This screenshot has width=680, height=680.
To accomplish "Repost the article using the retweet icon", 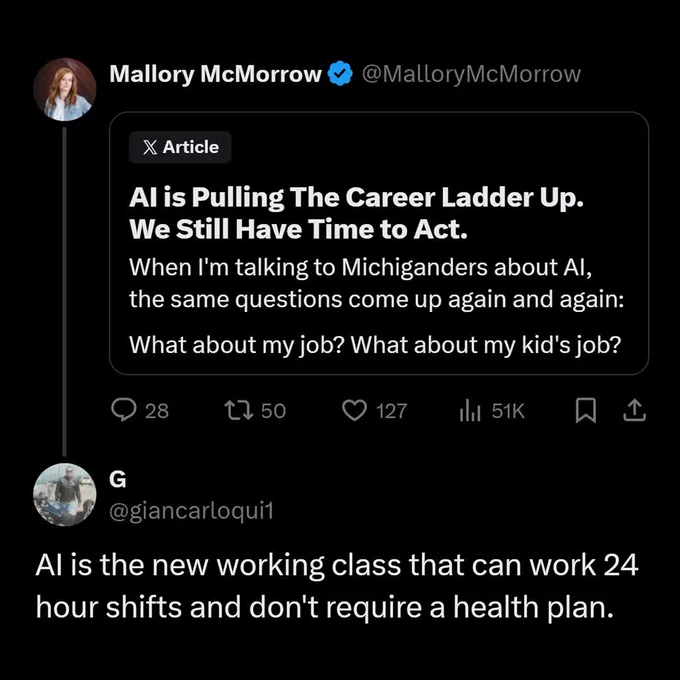I will [239, 410].
